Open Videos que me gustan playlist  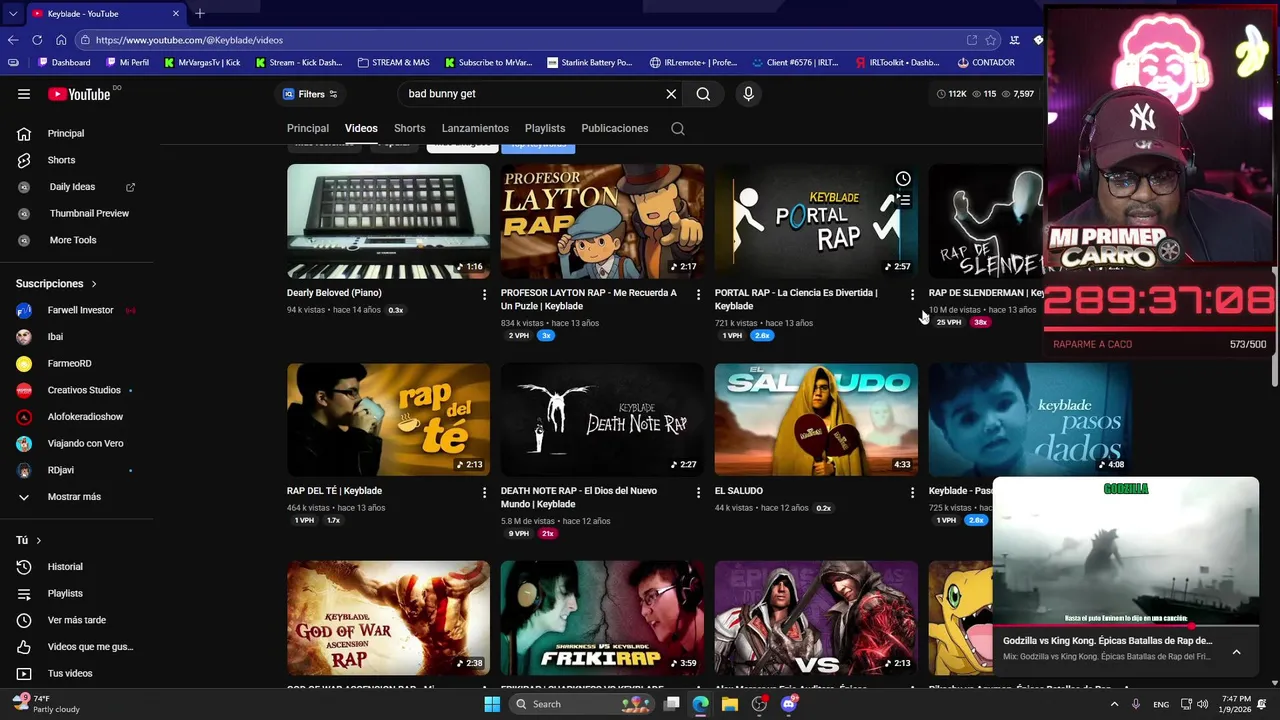tap(90, 647)
